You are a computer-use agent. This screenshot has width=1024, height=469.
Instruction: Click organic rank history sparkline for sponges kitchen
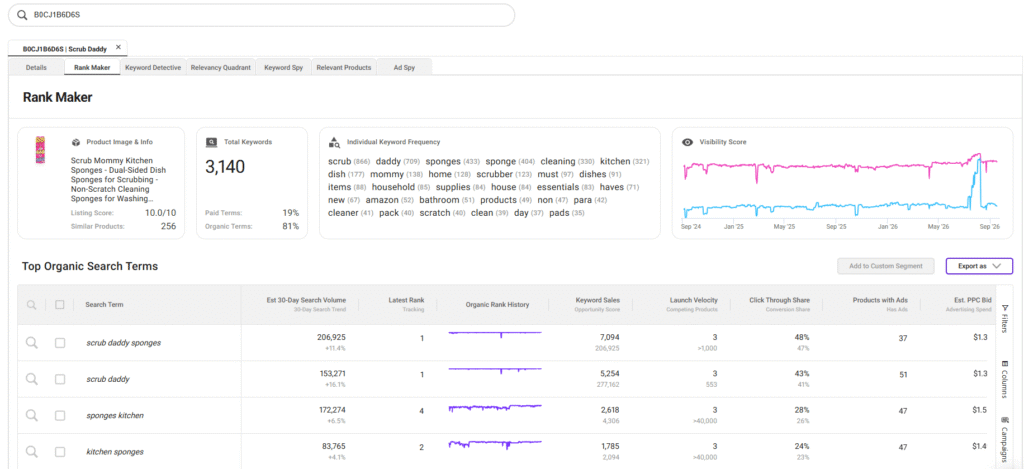(x=495, y=408)
